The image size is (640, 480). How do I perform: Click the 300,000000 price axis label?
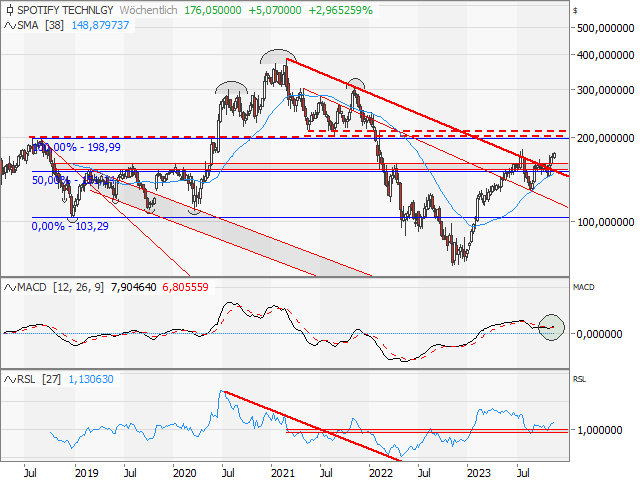605,90
